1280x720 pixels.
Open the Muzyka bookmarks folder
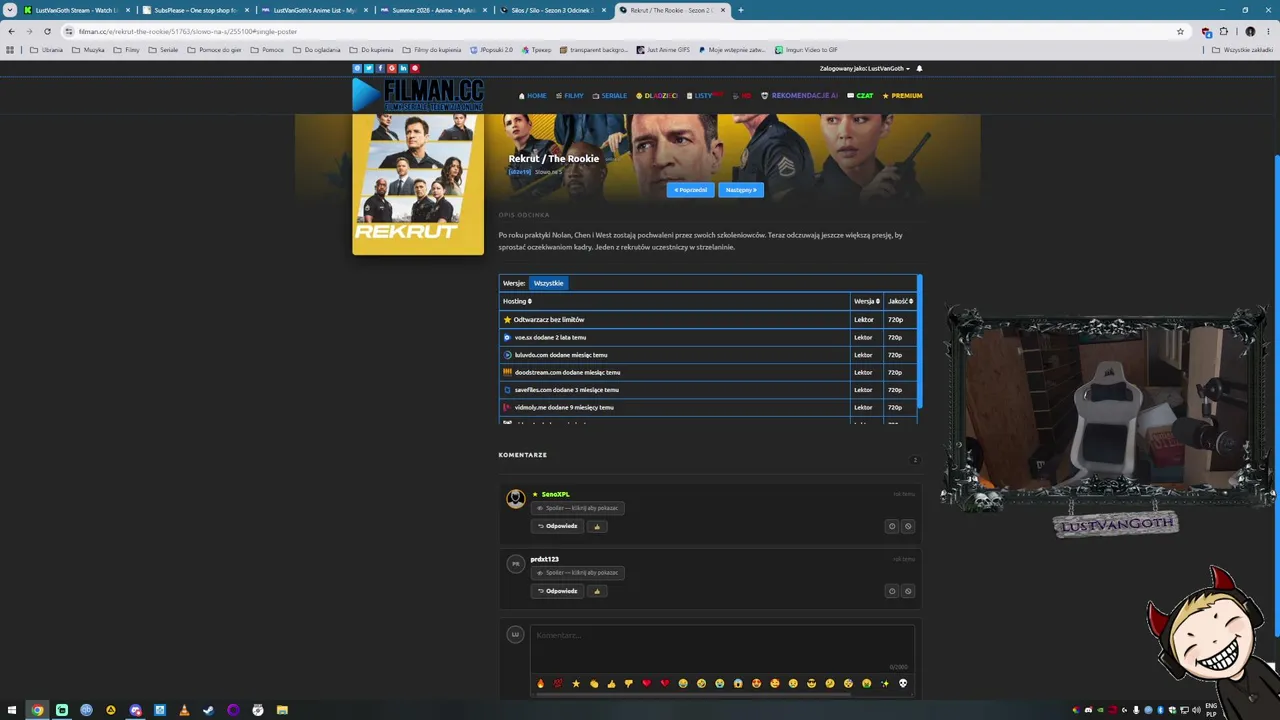click(88, 50)
